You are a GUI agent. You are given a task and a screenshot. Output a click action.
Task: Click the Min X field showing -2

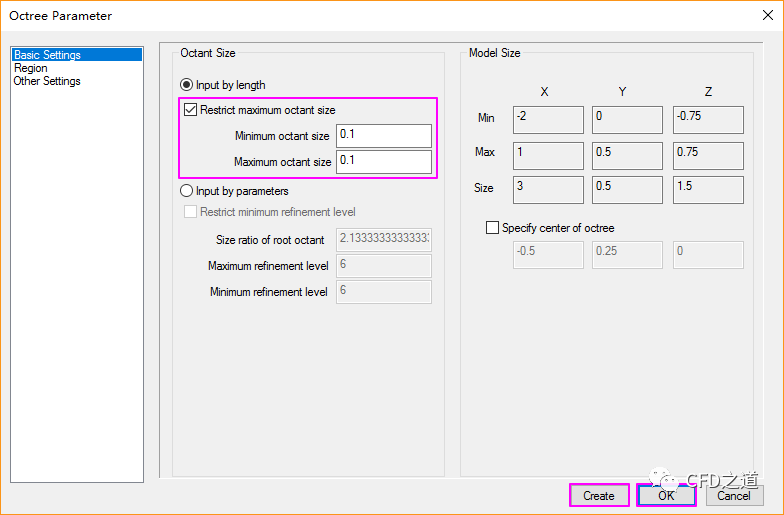548,120
